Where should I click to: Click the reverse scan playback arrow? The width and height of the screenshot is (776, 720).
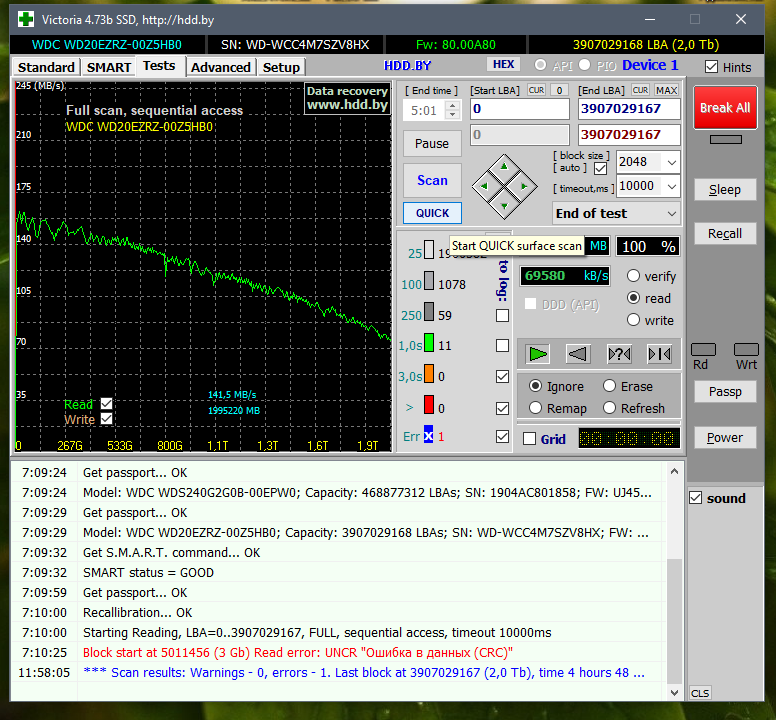pos(578,354)
